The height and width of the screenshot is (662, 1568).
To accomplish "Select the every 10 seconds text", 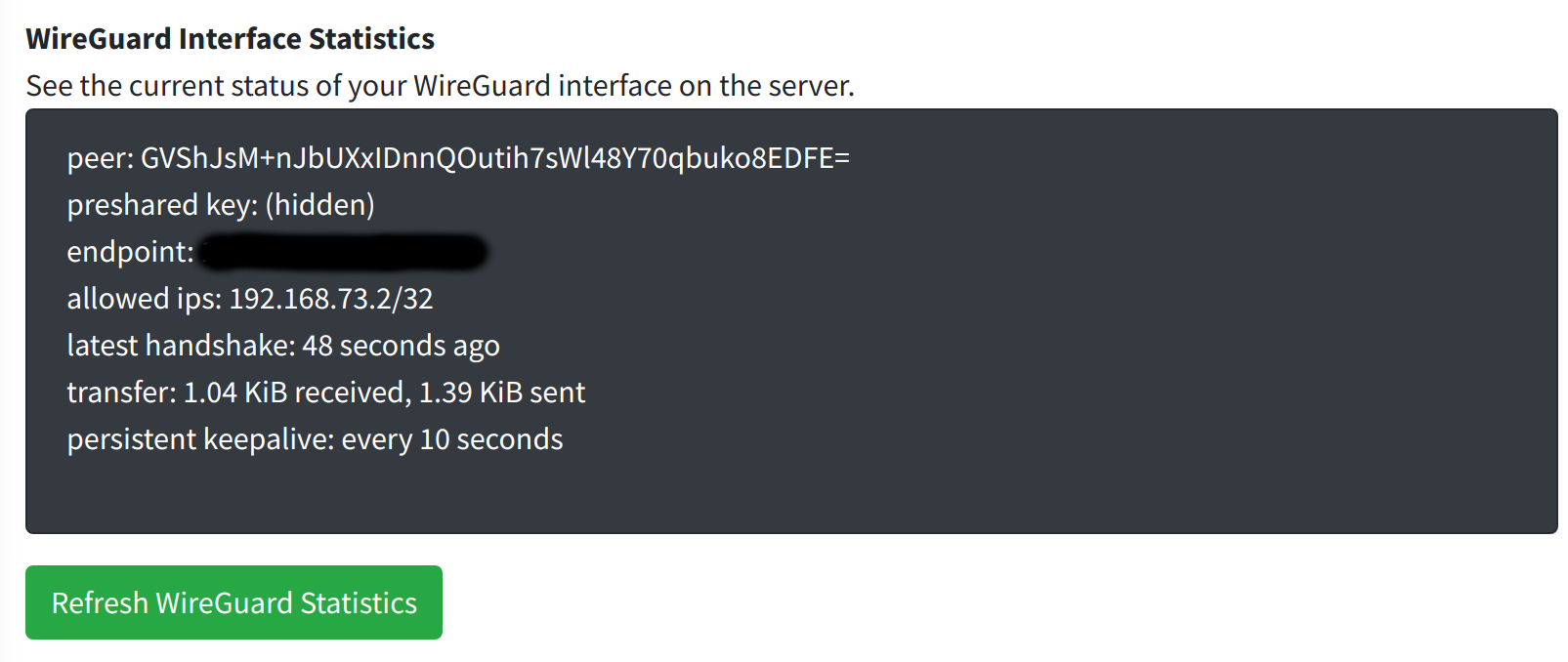I will click(x=450, y=438).
